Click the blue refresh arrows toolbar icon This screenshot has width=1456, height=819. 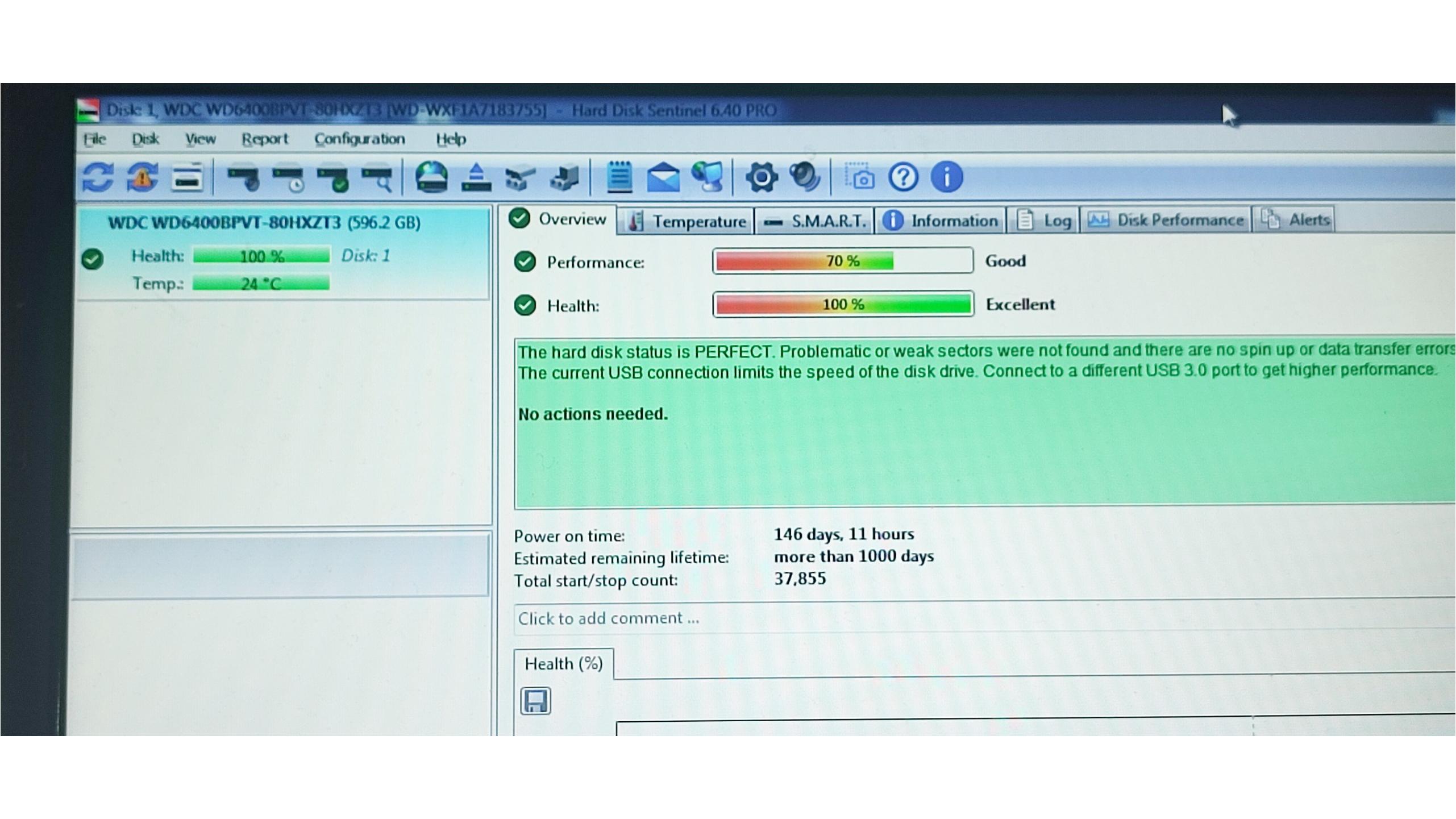pyautogui.click(x=98, y=177)
